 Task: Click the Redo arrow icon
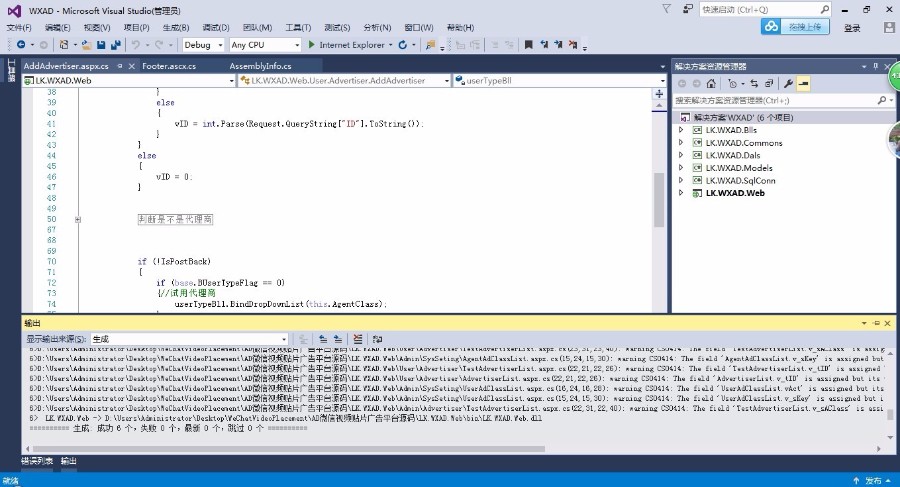pos(158,45)
